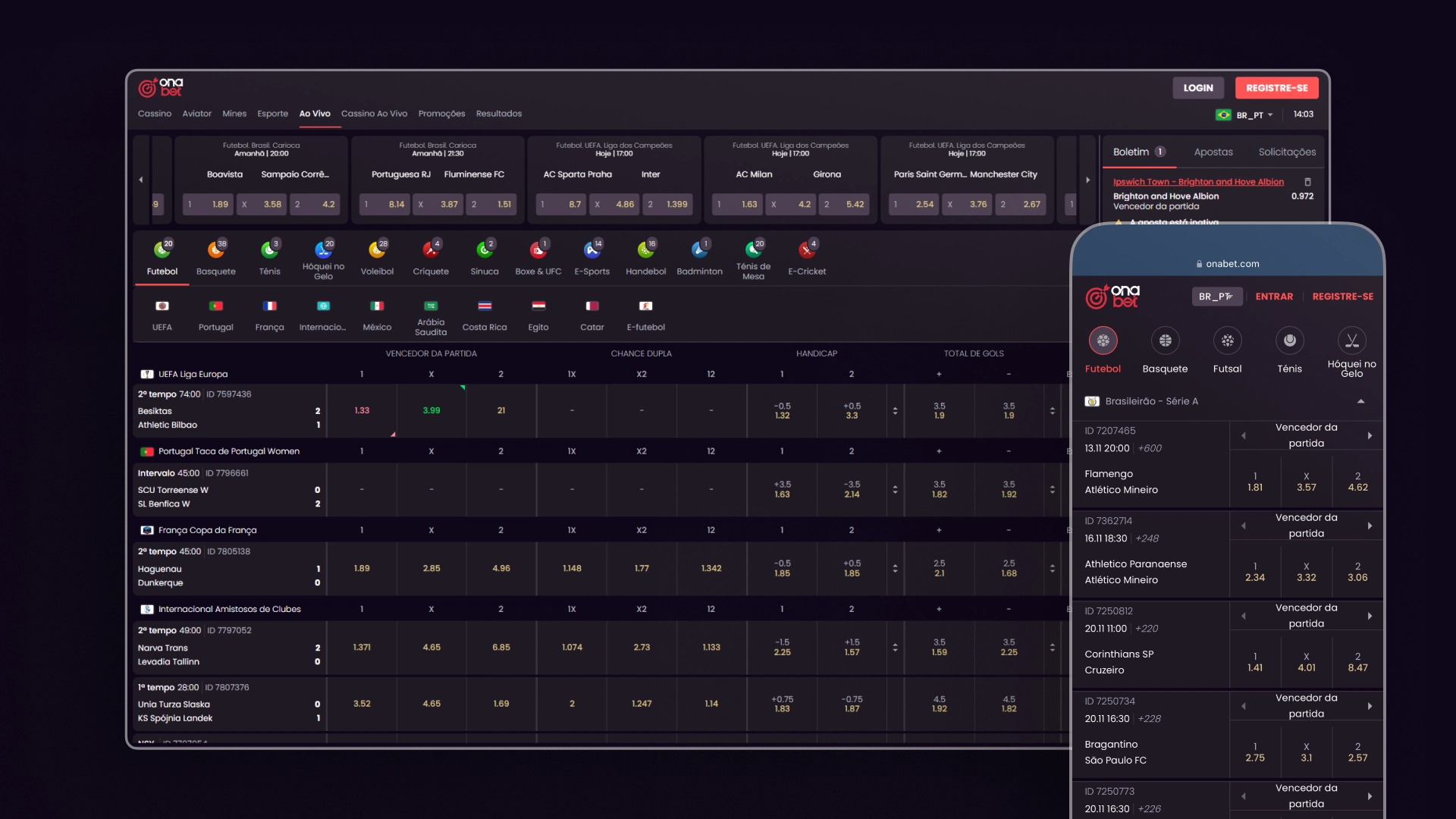The height and width of the screenshot is (819, 1456).
Task: Open Cassino Ao Vivo menu item
Action: click(374, 114)
